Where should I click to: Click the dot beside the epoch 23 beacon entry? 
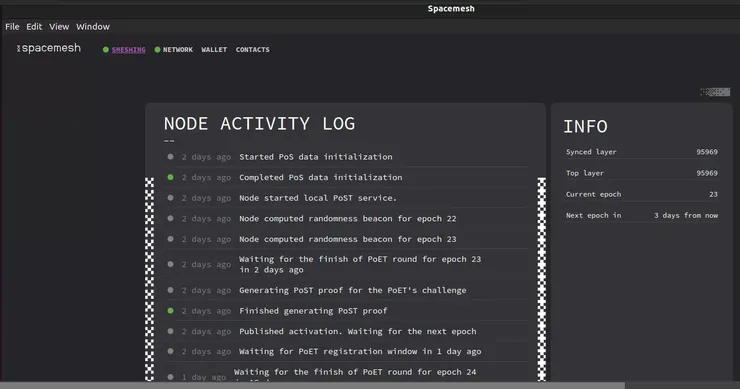coord(170,239)
